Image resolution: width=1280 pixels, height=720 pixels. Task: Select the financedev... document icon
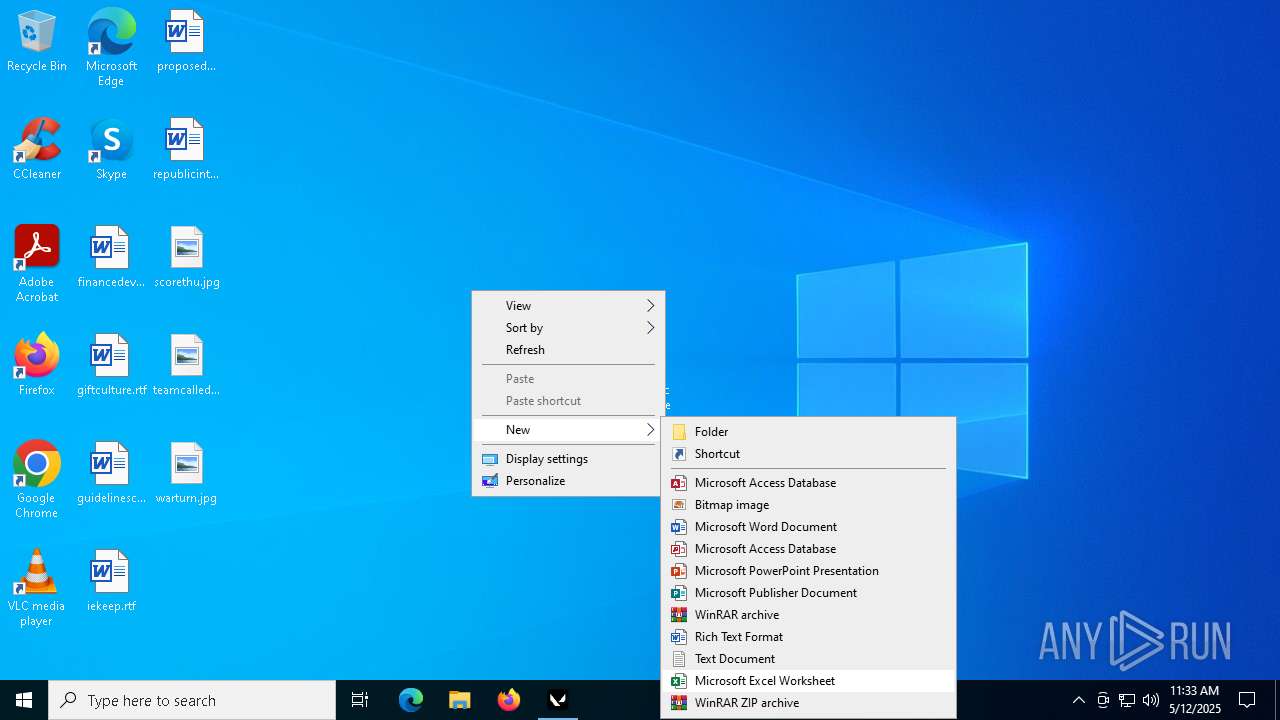point(111,258)
